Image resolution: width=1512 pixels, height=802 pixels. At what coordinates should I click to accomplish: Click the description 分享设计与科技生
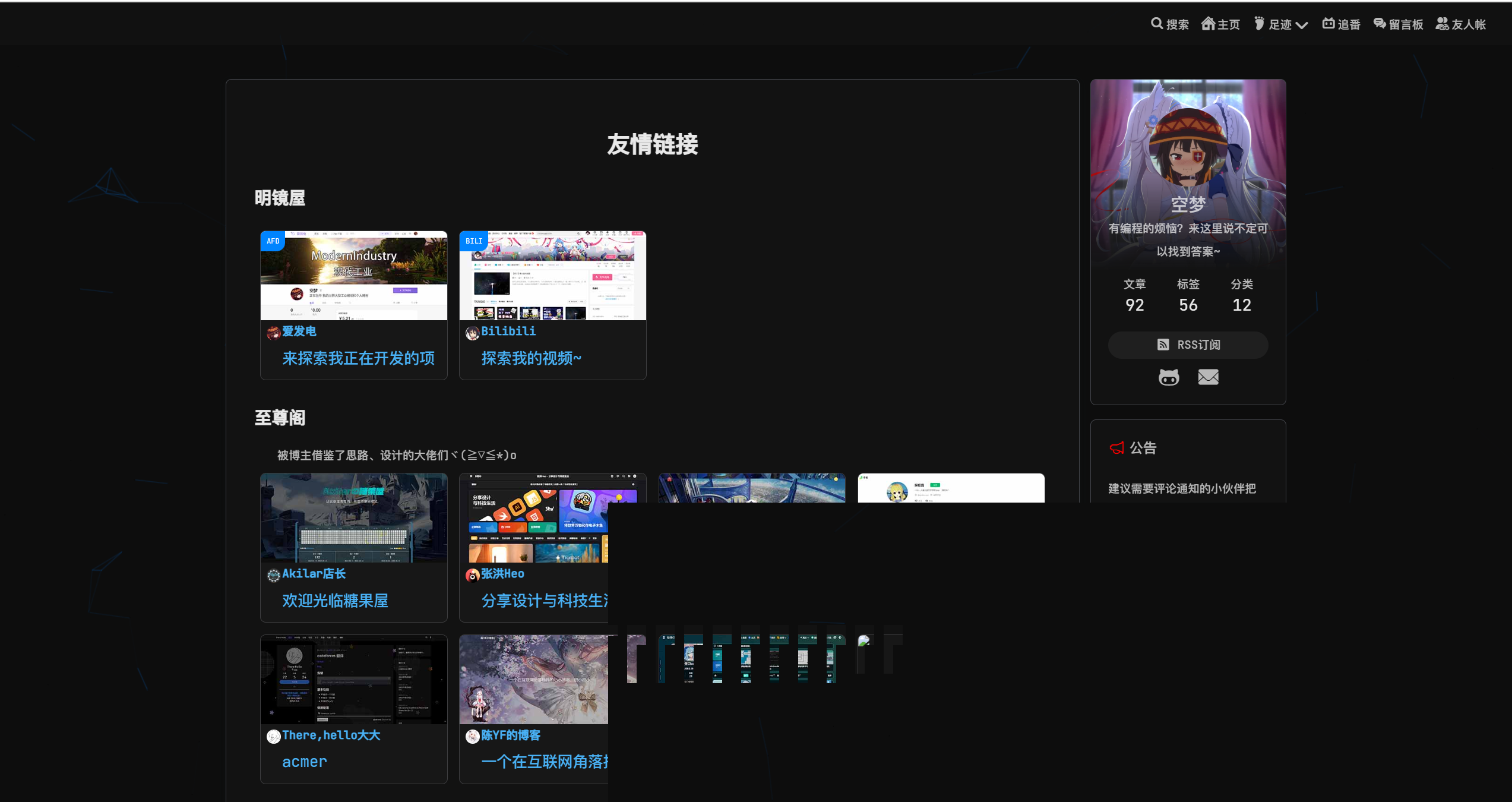point(545,601)
